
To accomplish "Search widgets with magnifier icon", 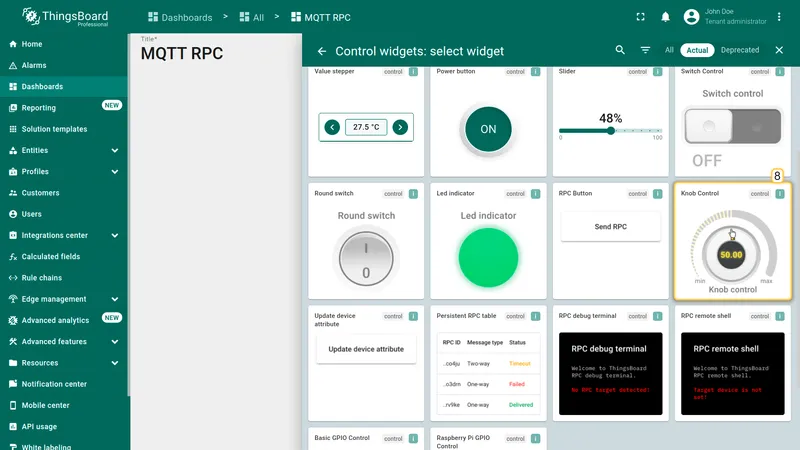I will click(620, 50).
